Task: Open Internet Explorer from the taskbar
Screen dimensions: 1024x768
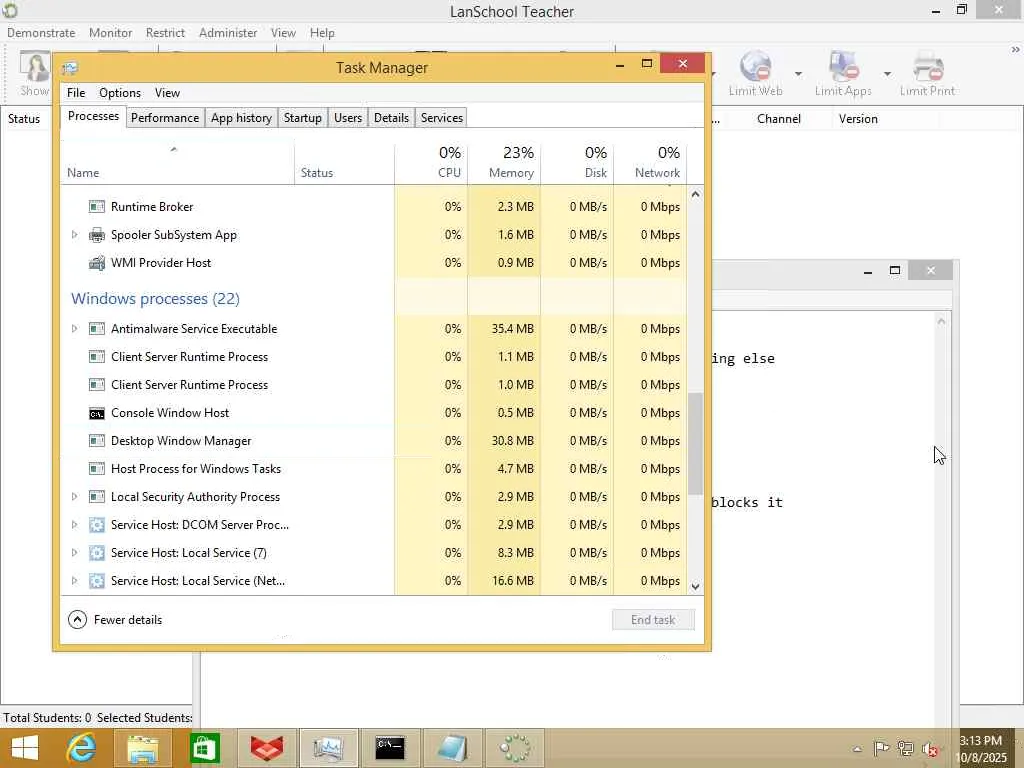Action: [x=82, y=748]
